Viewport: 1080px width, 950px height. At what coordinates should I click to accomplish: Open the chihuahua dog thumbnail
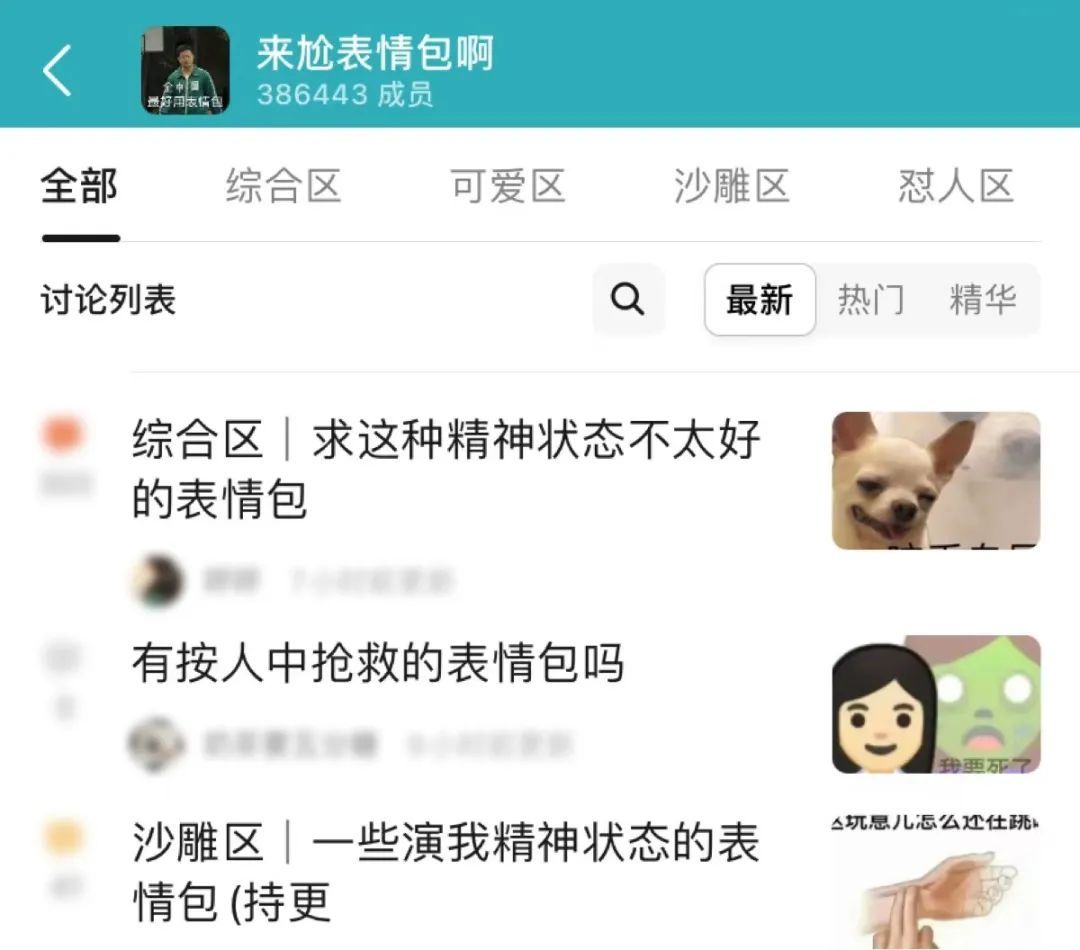click(936, 480)
